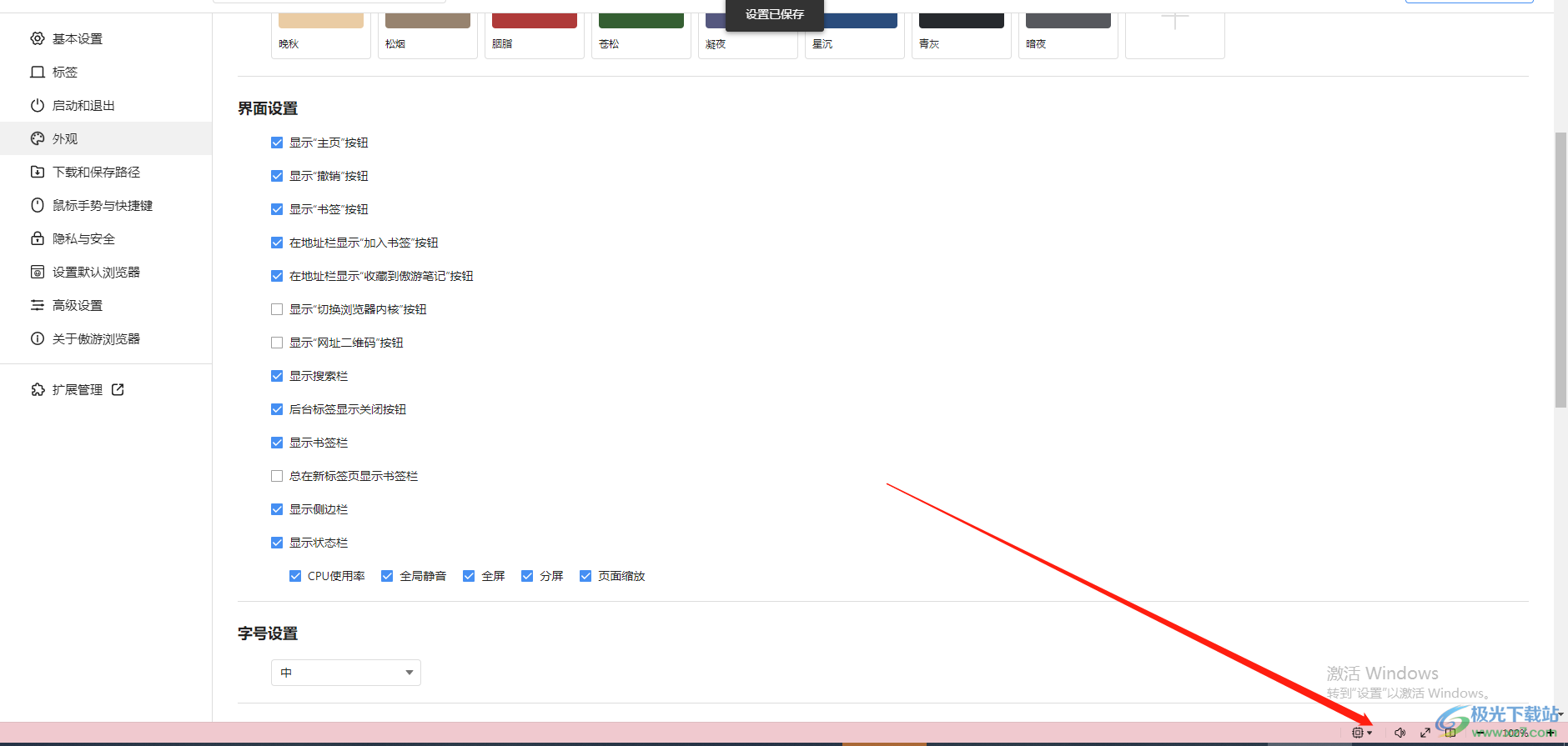Viewport: 1568px width, 746px height.
Task: Toggle 显示书签栏 checkbox
Action: tap(277, 443)
